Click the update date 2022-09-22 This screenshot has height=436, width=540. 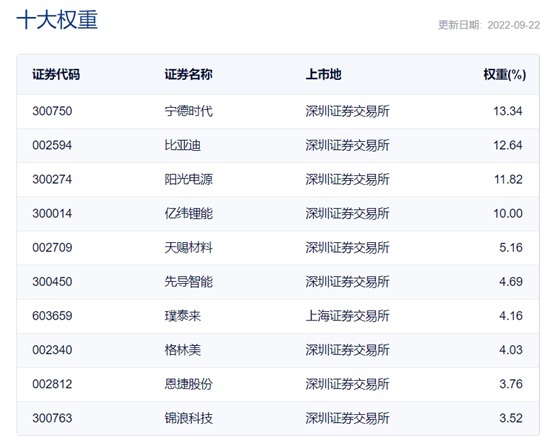pyautogui.click(x=513, y=25)
